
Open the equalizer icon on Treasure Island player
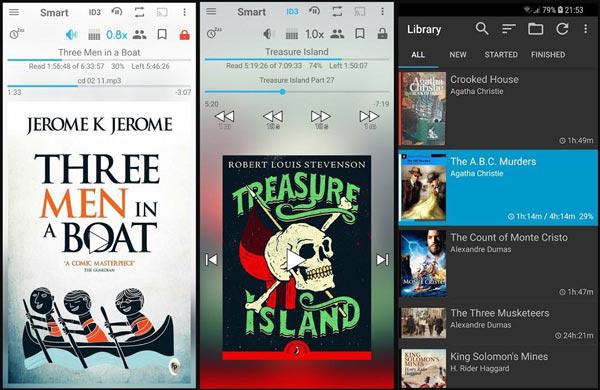(x=292, y=34)
